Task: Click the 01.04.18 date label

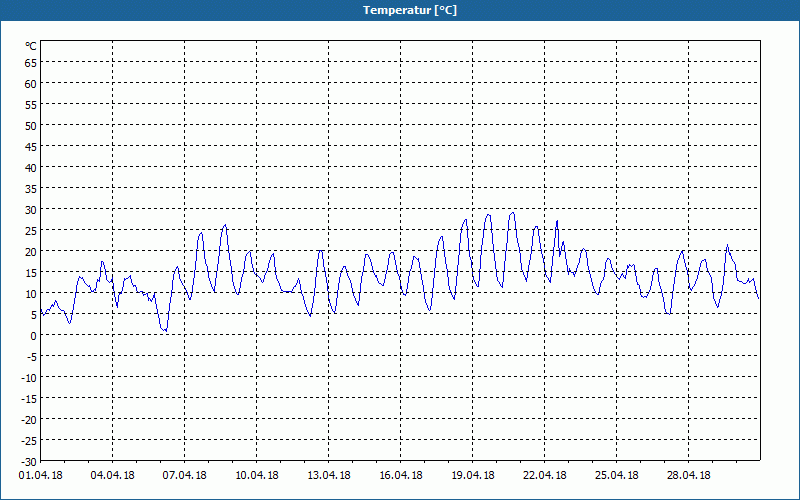Action: [41, 476]
